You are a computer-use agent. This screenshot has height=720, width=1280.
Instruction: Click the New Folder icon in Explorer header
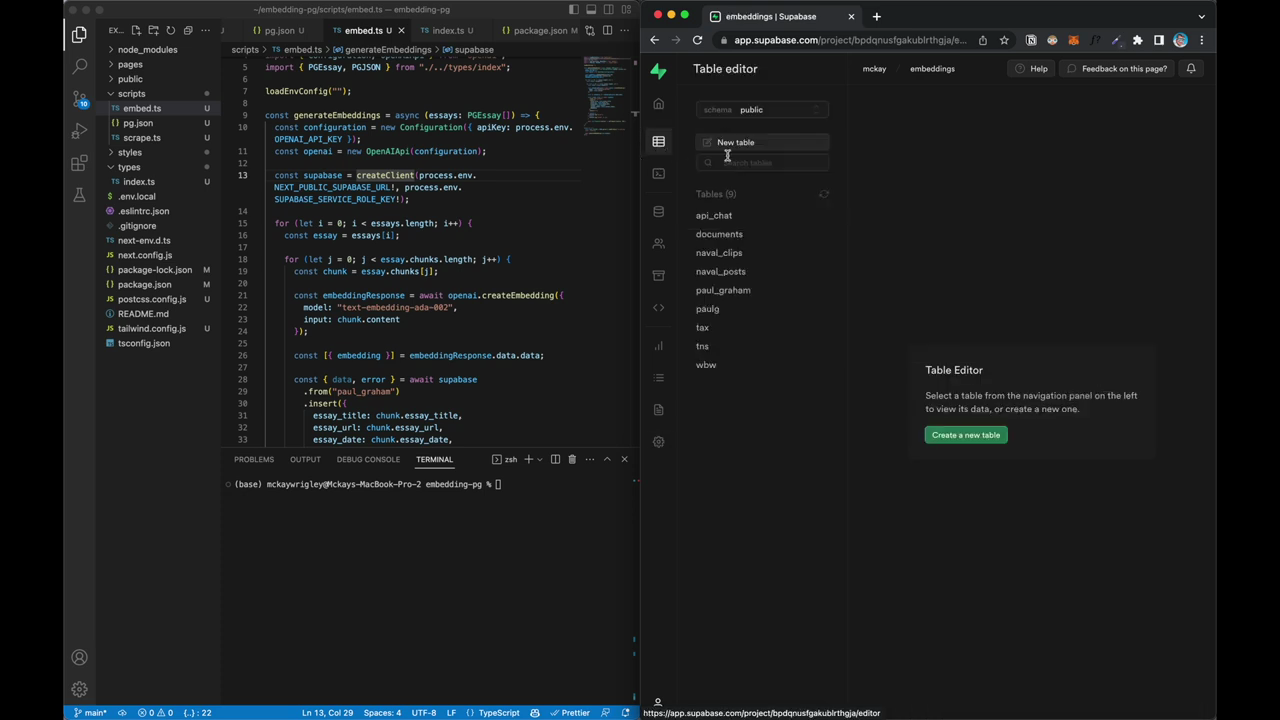point(154,31)
